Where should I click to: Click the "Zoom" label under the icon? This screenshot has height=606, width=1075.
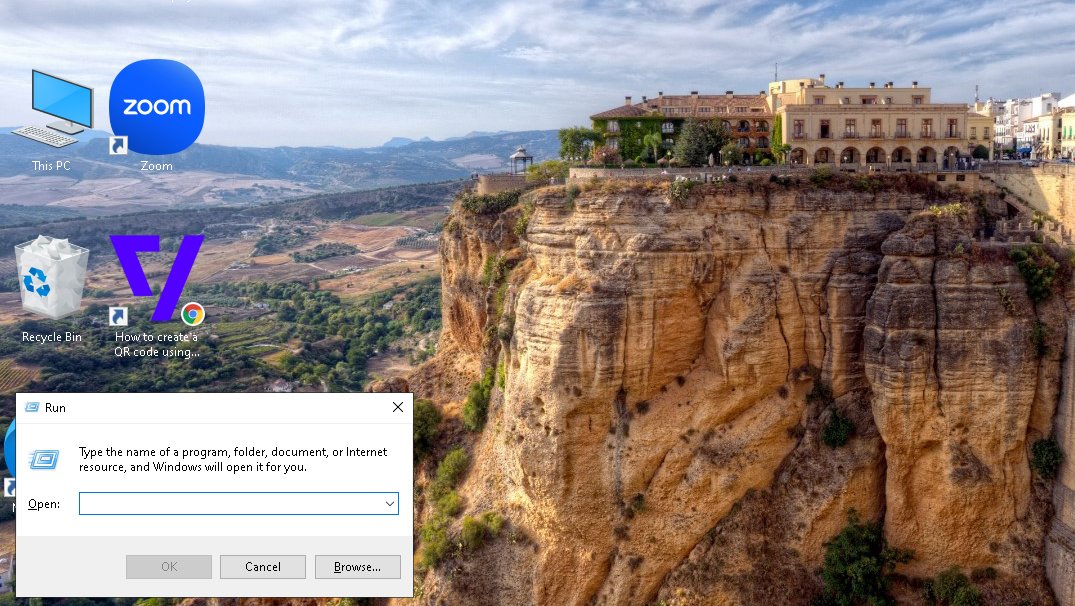157,166
